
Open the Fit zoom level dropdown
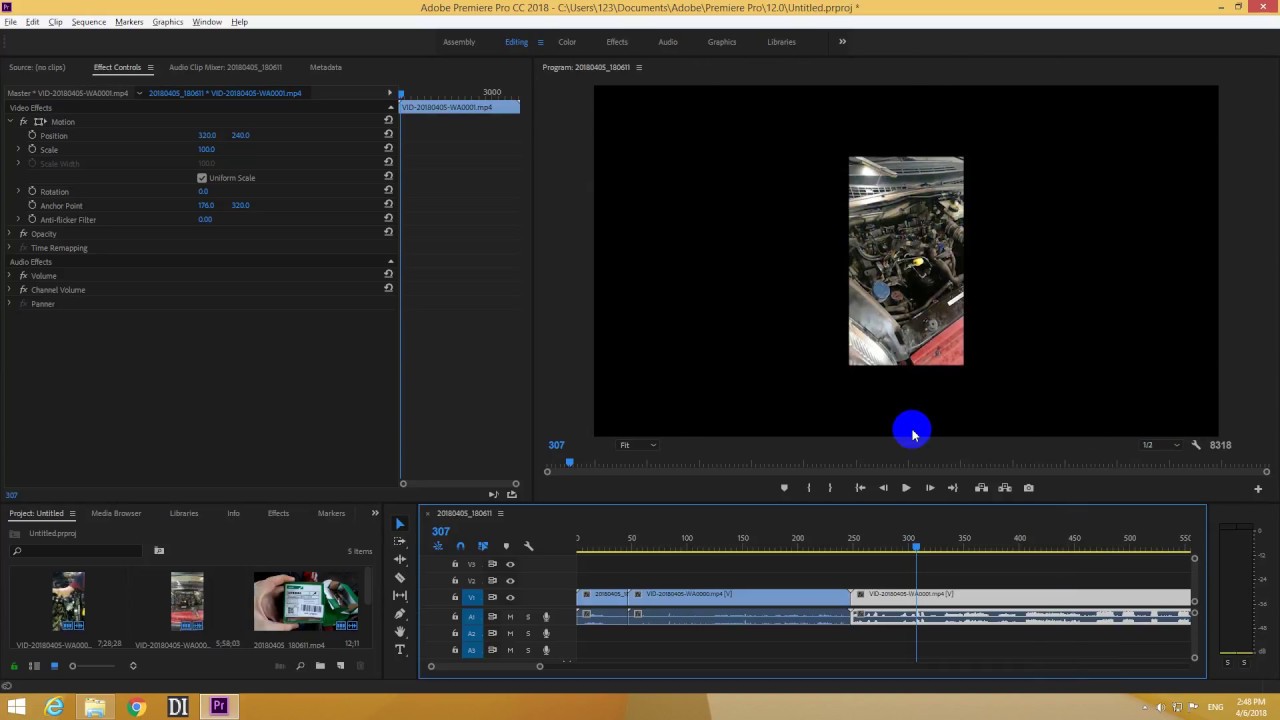point(638,445)
